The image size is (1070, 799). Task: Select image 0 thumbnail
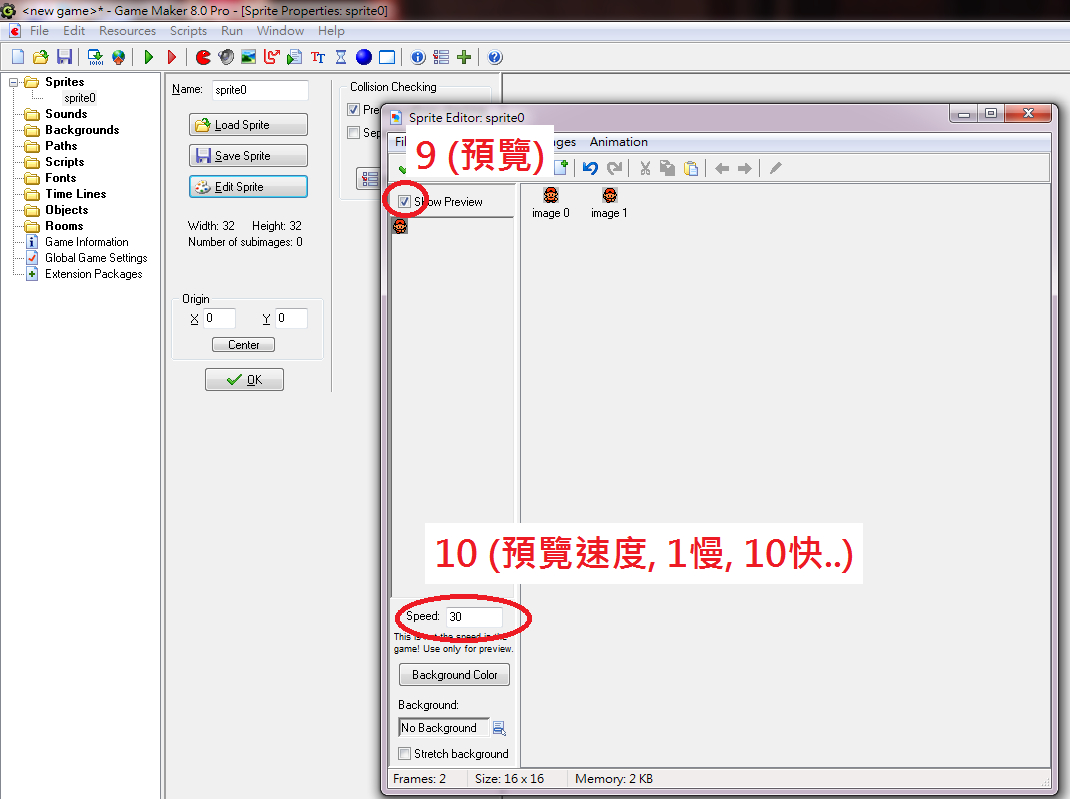tap(551, 203)
